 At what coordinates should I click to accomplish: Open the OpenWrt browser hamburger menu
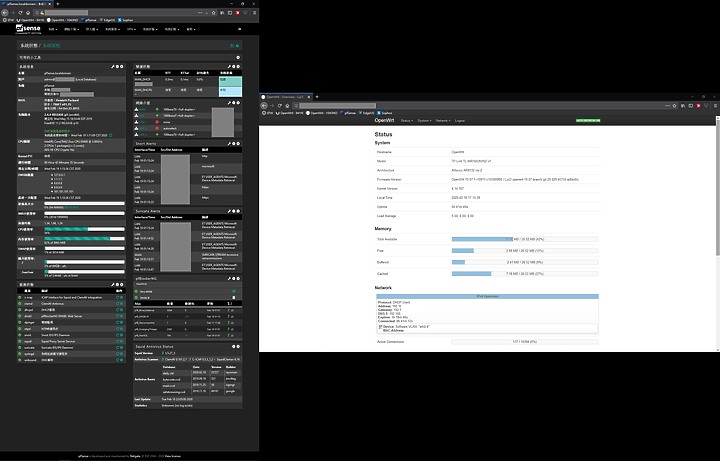715,106
